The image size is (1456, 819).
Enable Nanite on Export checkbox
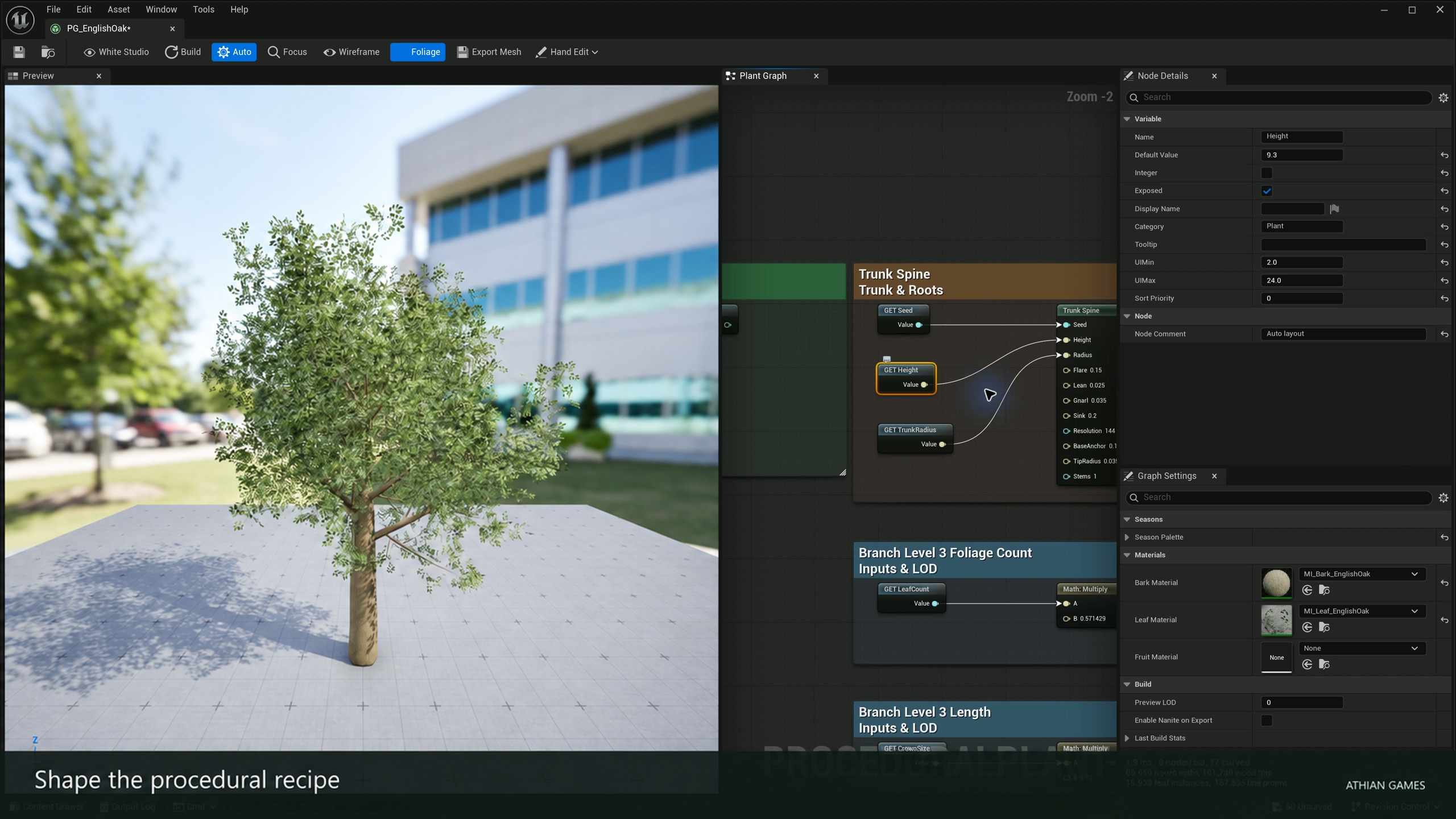tap(1267, 721)
